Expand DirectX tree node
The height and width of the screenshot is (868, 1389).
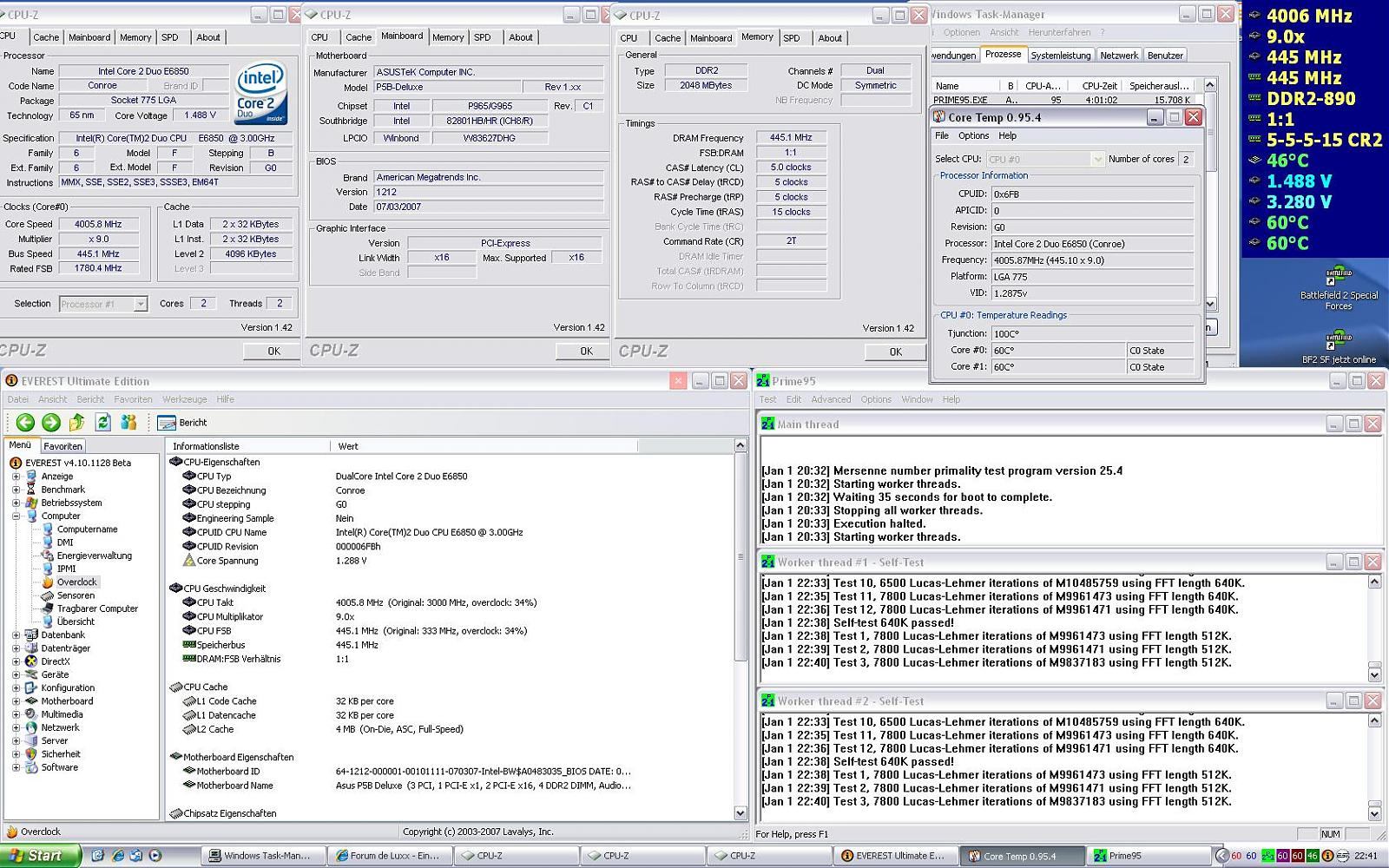(x=16, y=661)
